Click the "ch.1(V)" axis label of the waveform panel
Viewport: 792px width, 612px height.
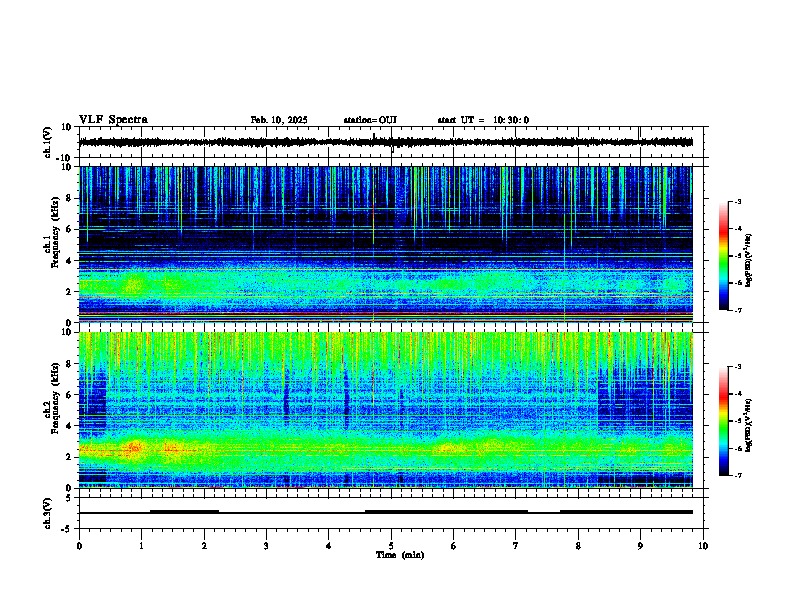48,142
